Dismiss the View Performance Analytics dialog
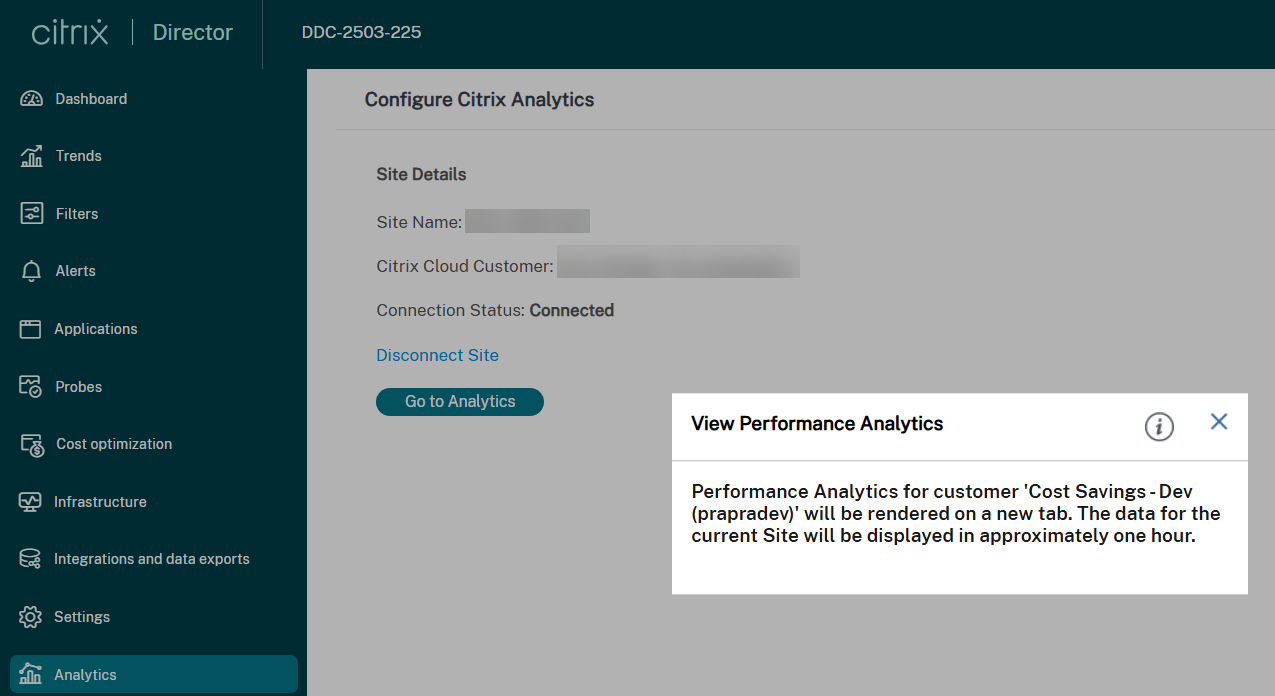Viewport: 1275px width, 696px height. 1218,421
